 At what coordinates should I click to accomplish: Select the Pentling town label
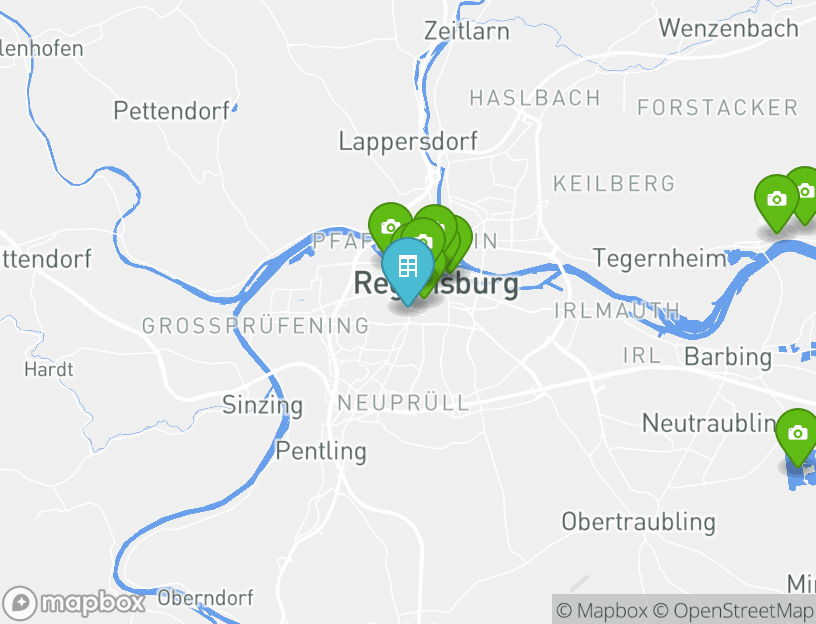coord(321,451)
